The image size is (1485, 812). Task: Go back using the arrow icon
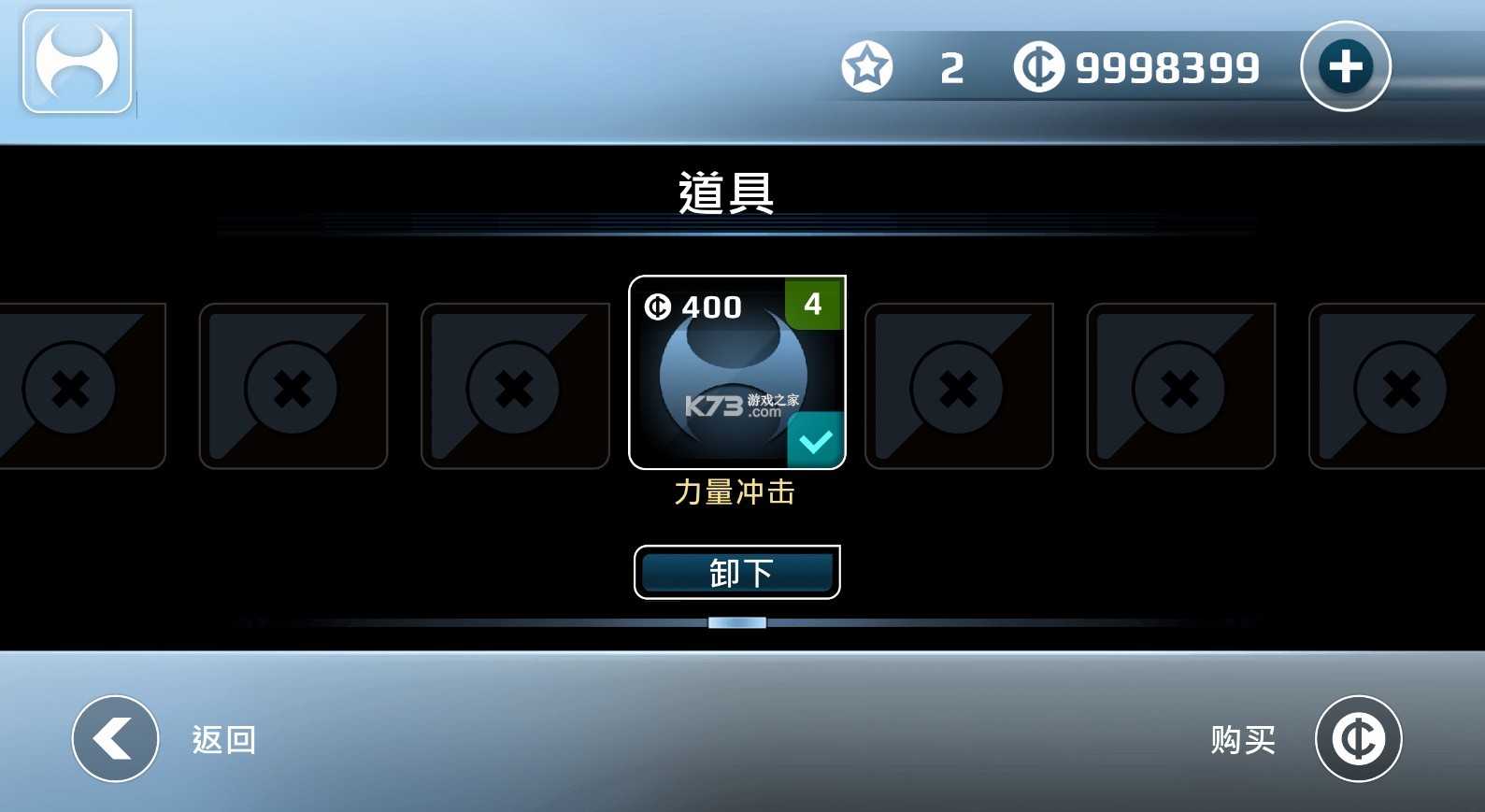click(116, 739)
